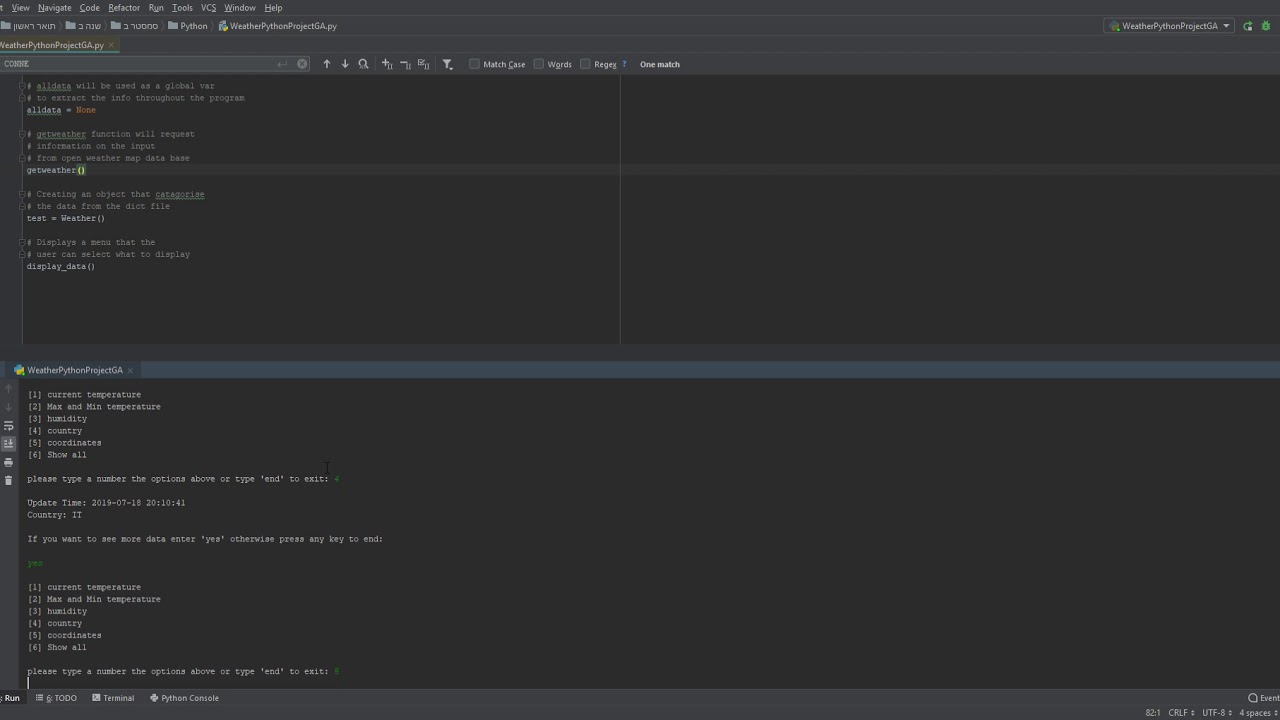
Task: Show regex help question mark
Action: pos(625,64)
